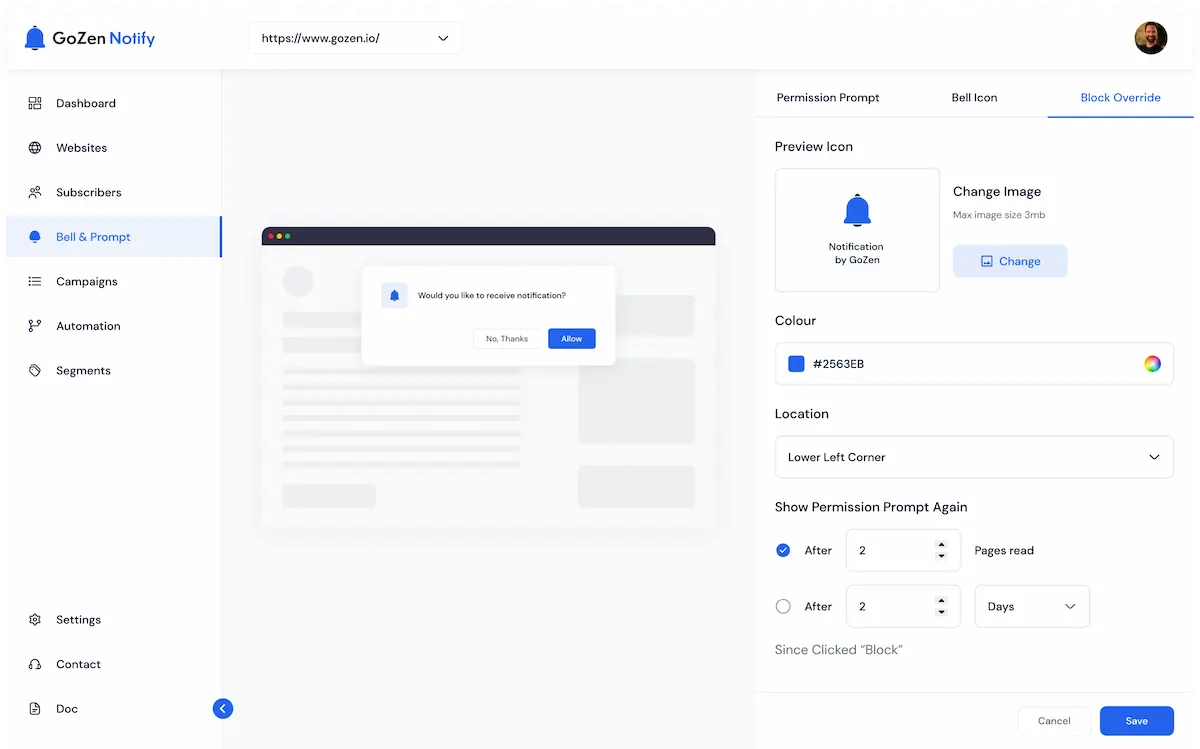Increase the Pages read number stepper

pyautogui.click(x=941, y=545)
